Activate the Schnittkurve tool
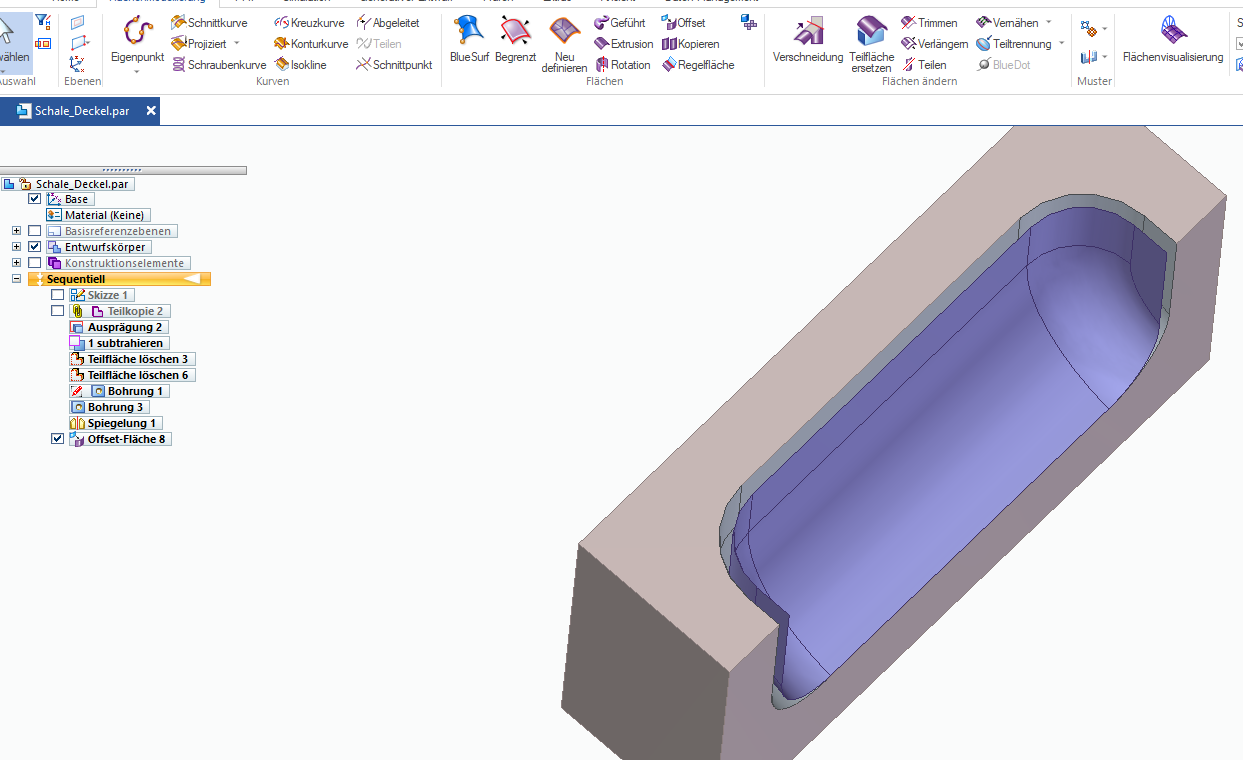Image resolution: width=1243 pixels, height=760 pixels. click(x=209, y=23)
